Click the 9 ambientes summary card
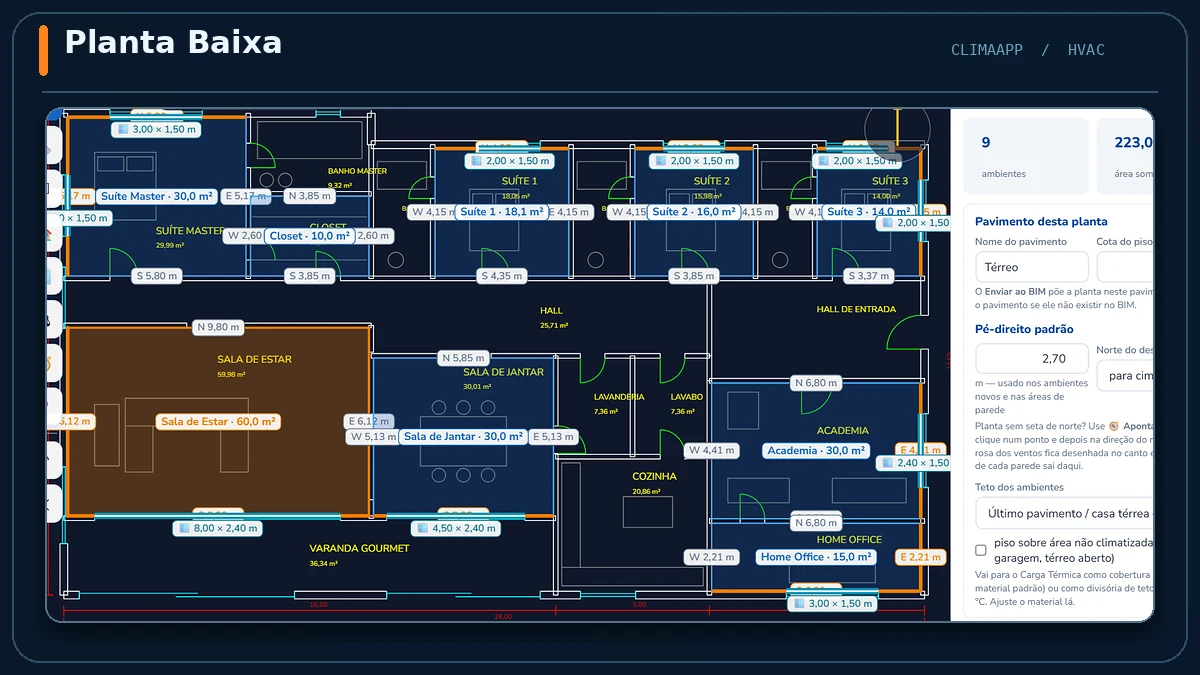 1026,156
